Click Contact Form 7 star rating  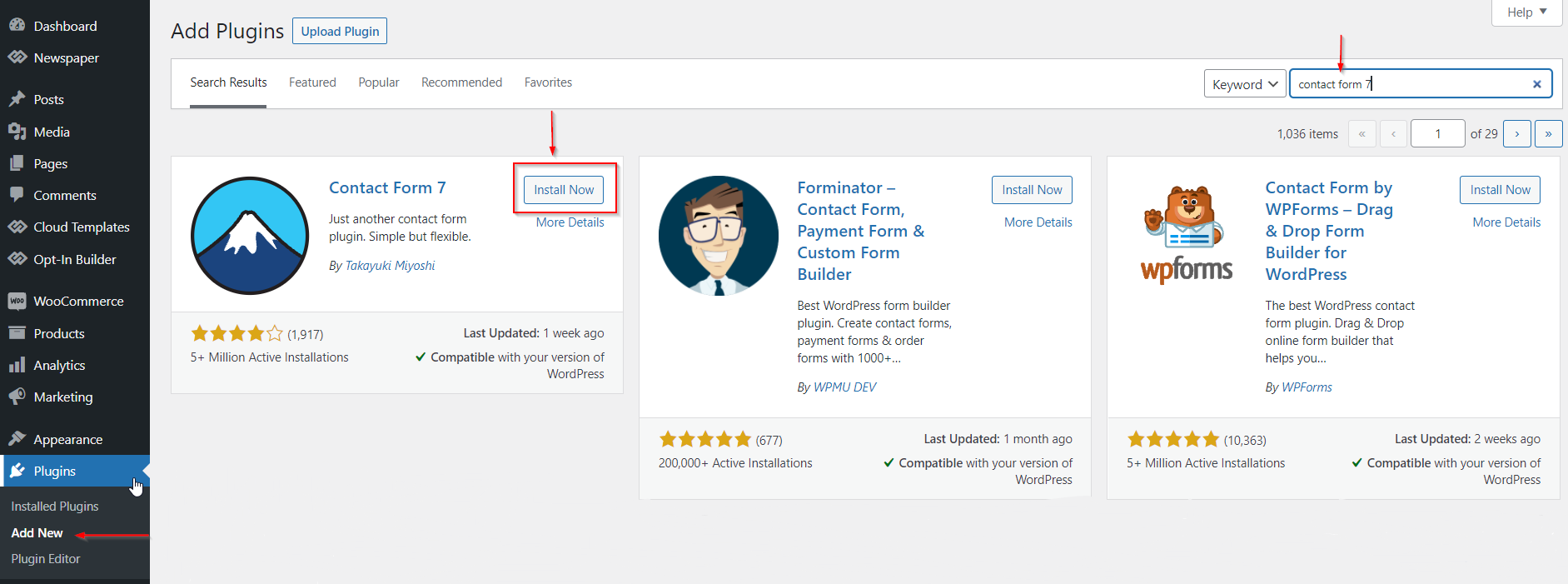click(x=237, y=334)
